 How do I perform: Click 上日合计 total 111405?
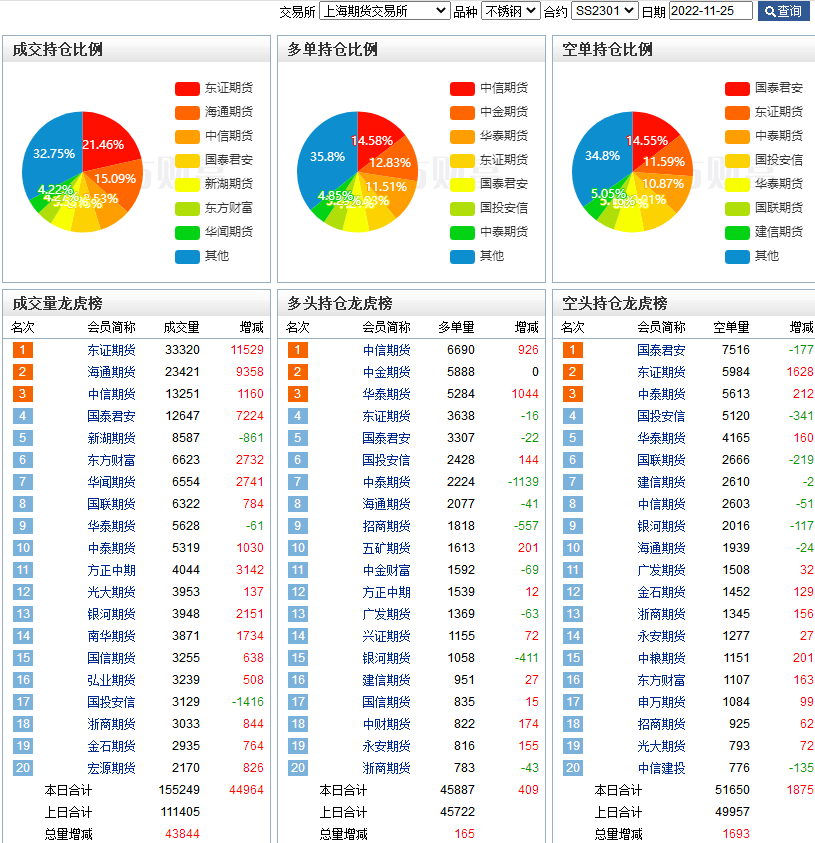click(180, 812)
